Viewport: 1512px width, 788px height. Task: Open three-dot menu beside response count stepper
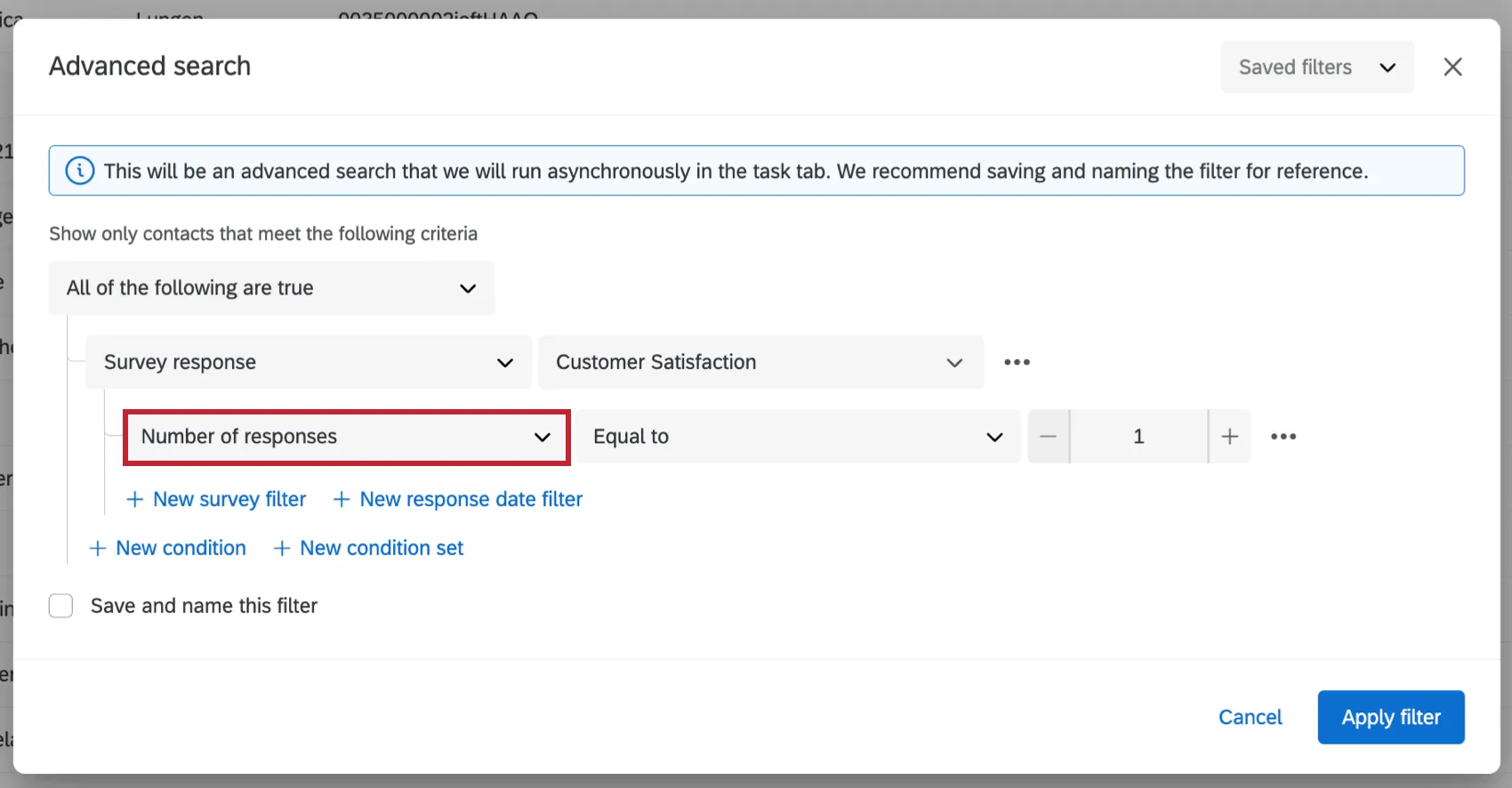click(1283, 437)
